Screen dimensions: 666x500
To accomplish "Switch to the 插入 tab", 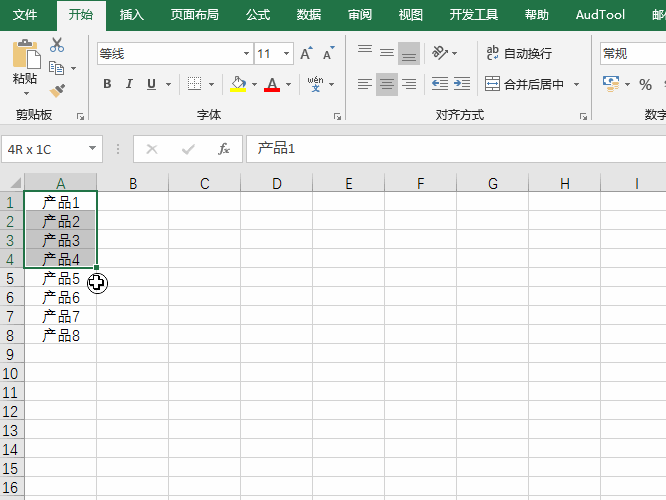I will 132,15.
